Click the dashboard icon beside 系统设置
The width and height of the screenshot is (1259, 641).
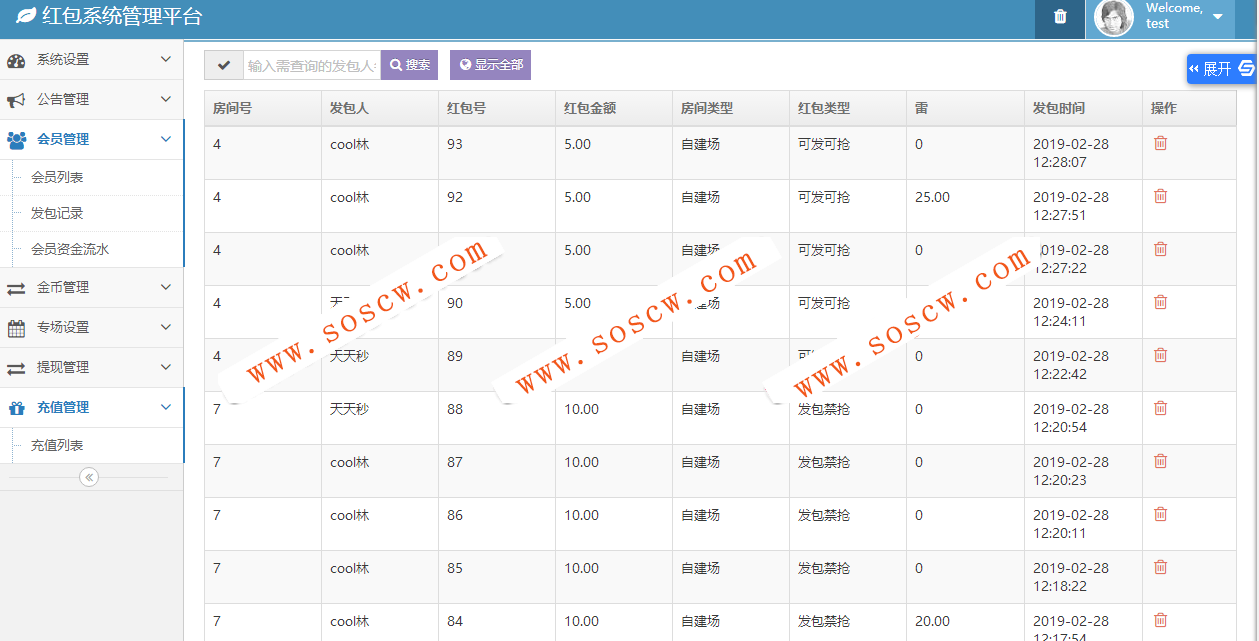(x=16, y=60)
